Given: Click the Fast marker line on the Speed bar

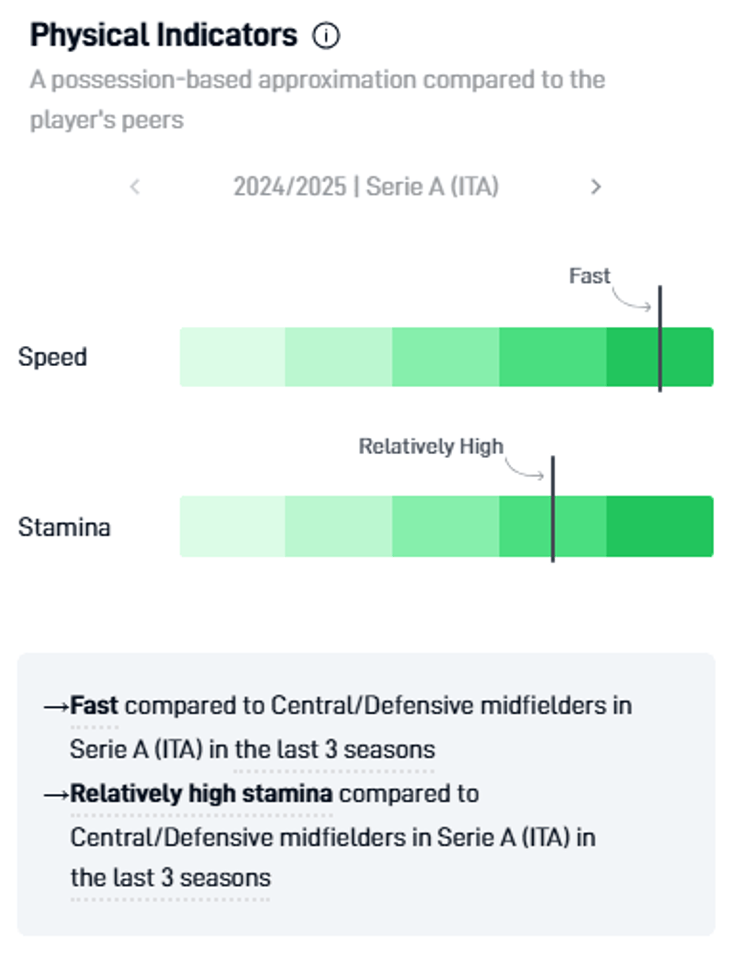Looking at the screenshot, I should (660, 337).
